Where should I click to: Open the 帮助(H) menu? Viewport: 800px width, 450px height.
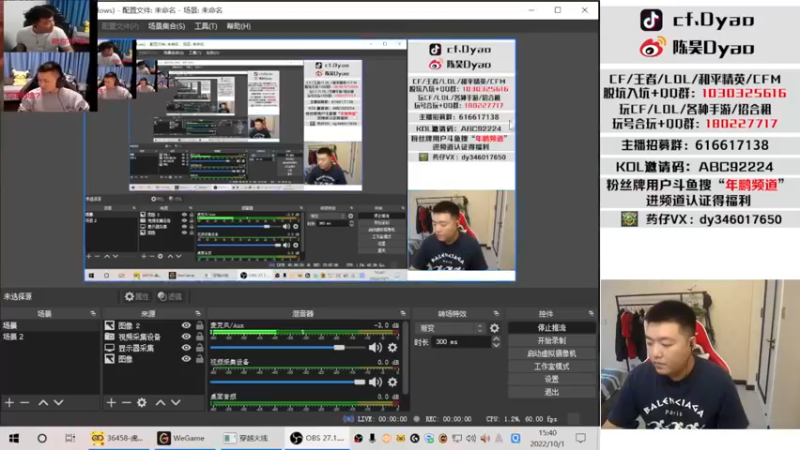(x=238, y=26)
